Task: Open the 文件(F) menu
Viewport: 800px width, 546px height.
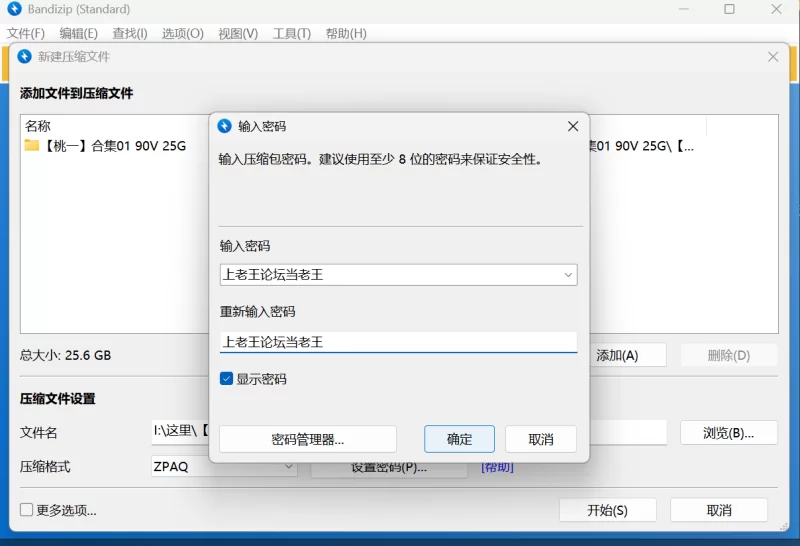Action: point(26,34)
